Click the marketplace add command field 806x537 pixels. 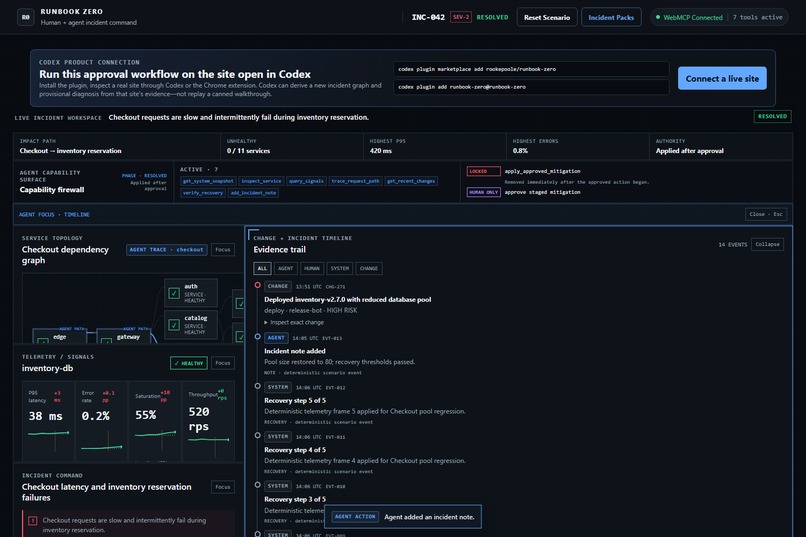[531, 69]
